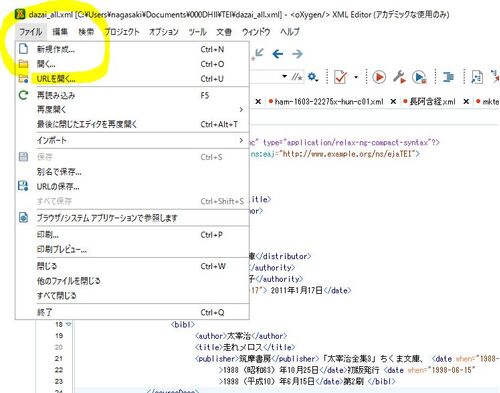The image size is (500, 393).
Task: Click the Debug Scenario blue play icon
Action: pyautogui.click(x=419, y=77)
